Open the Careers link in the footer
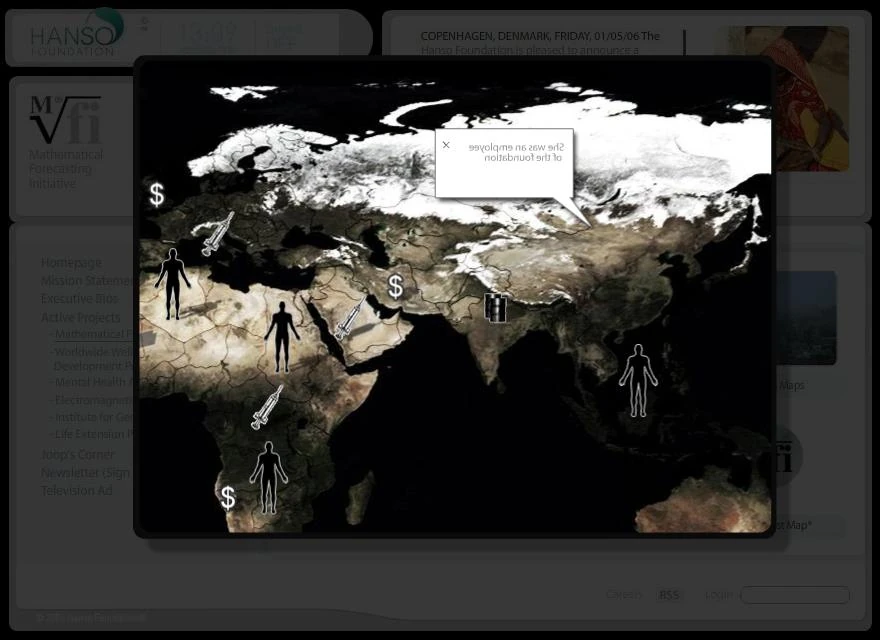 tap(624, 594)
